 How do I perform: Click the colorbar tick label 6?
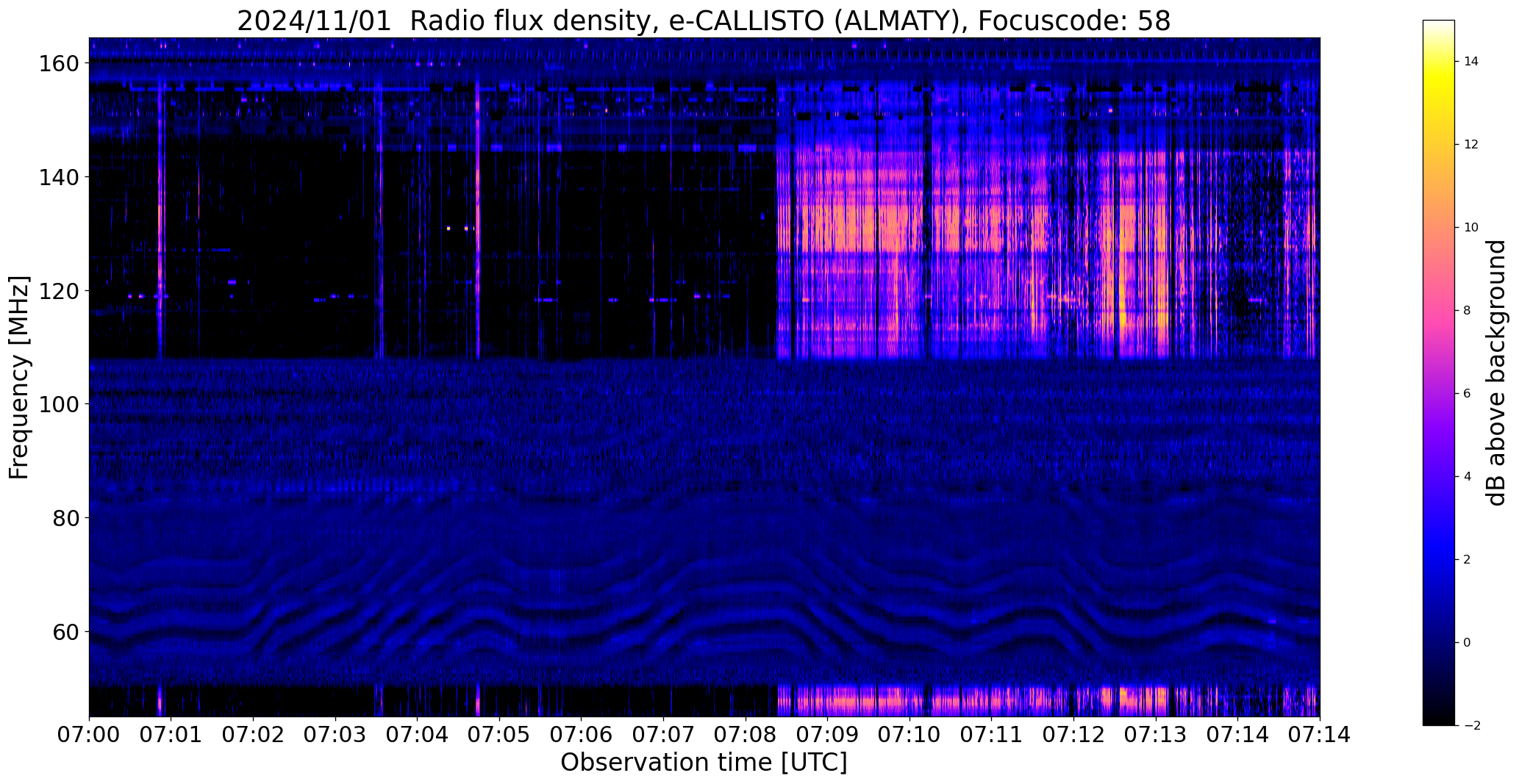point(1468,394)
